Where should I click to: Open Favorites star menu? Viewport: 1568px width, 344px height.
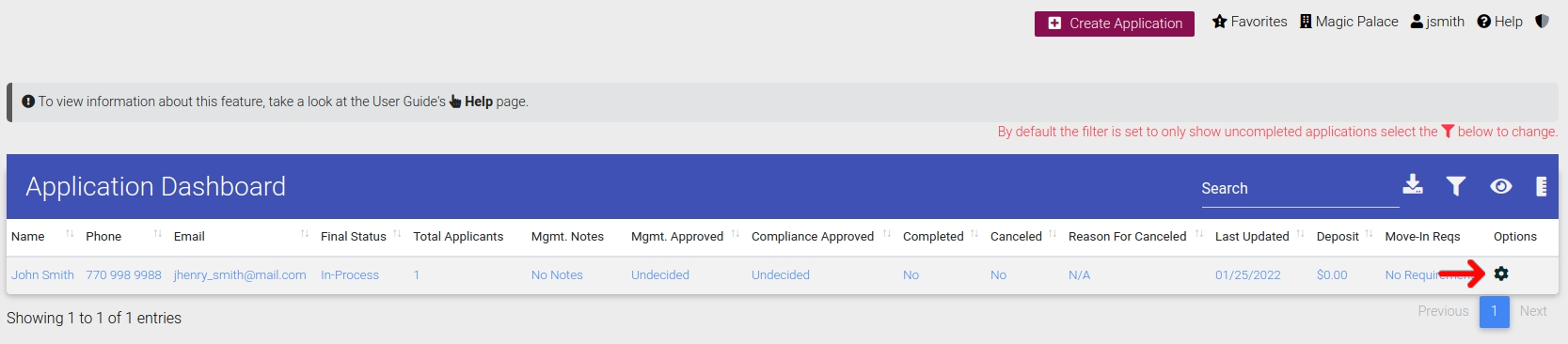[x=1249, y=22]
